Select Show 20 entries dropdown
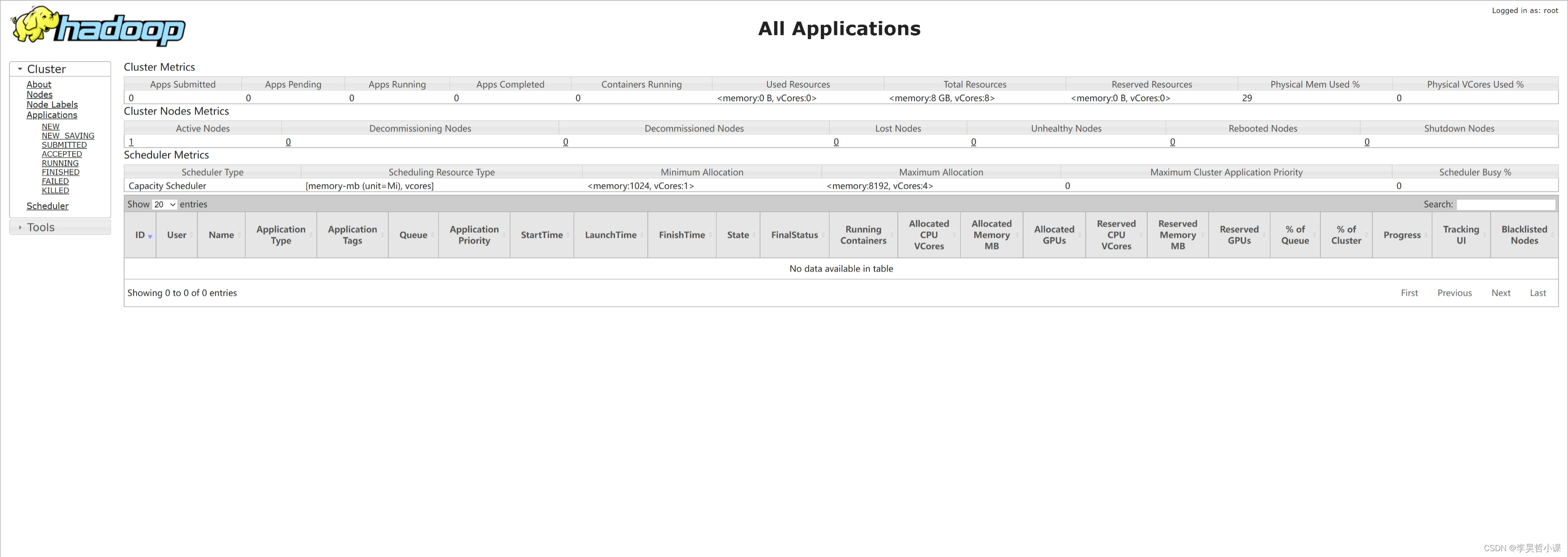This screenshot has width=1568, height=557. click(163, 204)
